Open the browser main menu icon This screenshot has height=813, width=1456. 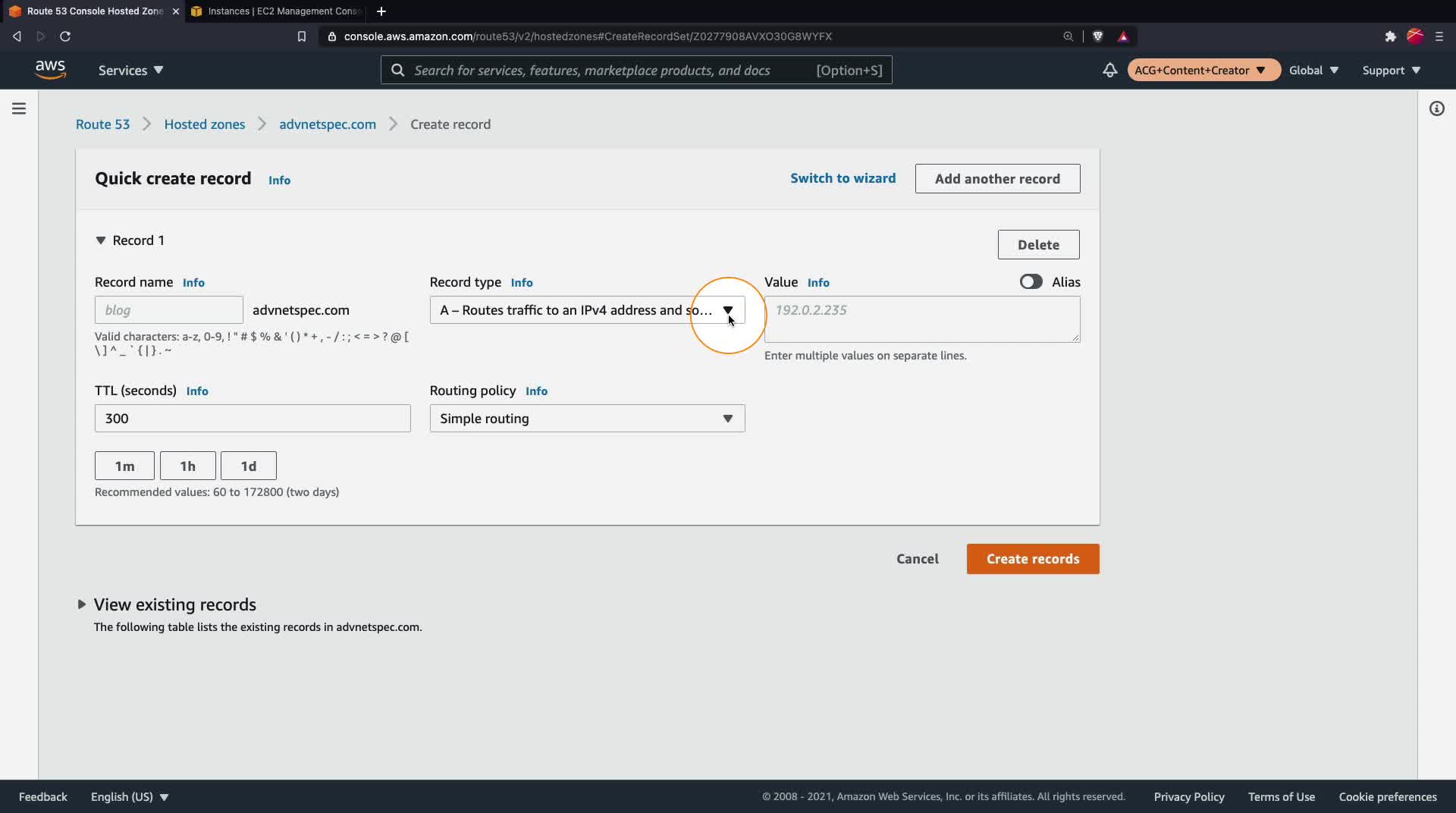[1439, 36]
